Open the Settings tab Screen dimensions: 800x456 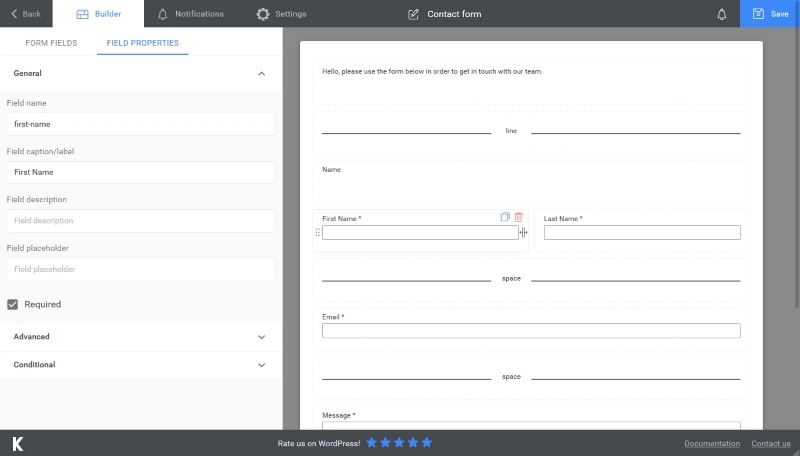tap(281, 14)
